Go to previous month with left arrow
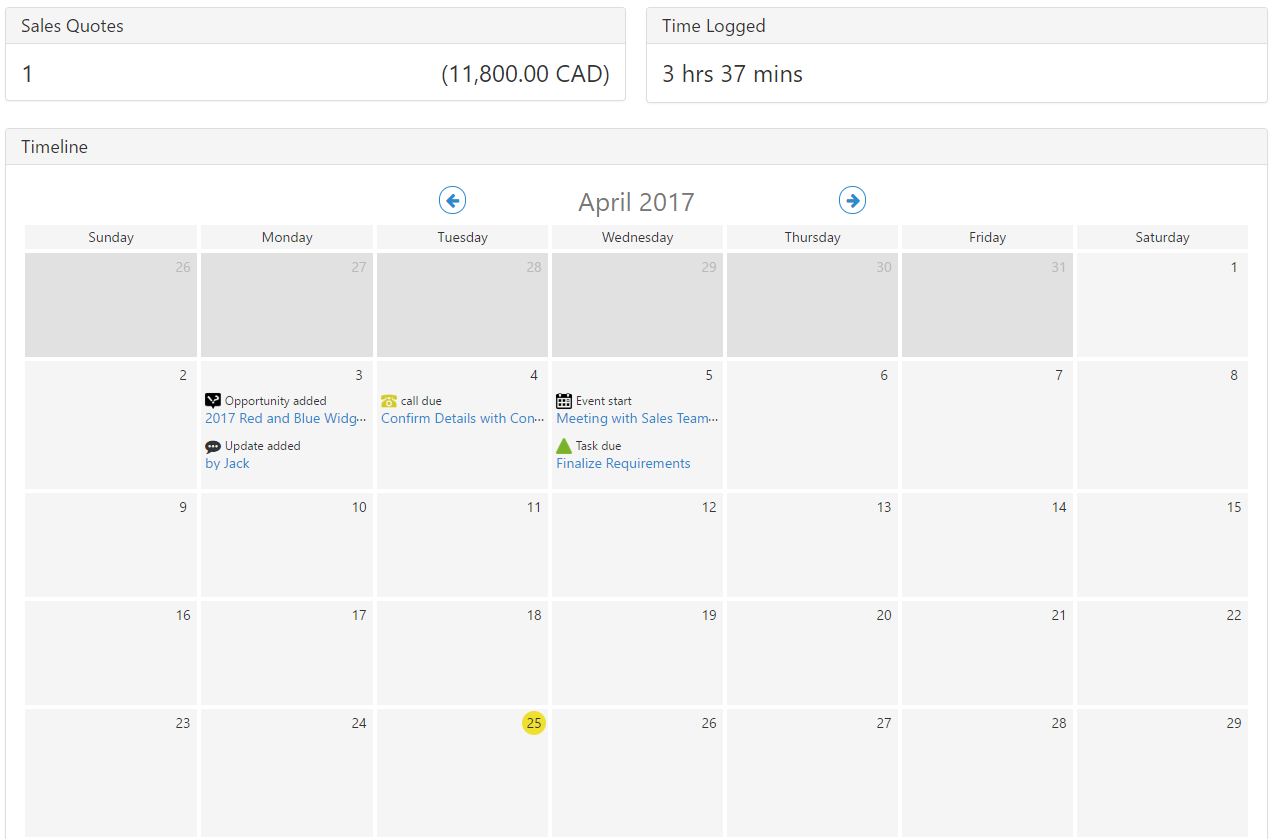The width and height of the screenshot is (1276, 839). point(452,201)
